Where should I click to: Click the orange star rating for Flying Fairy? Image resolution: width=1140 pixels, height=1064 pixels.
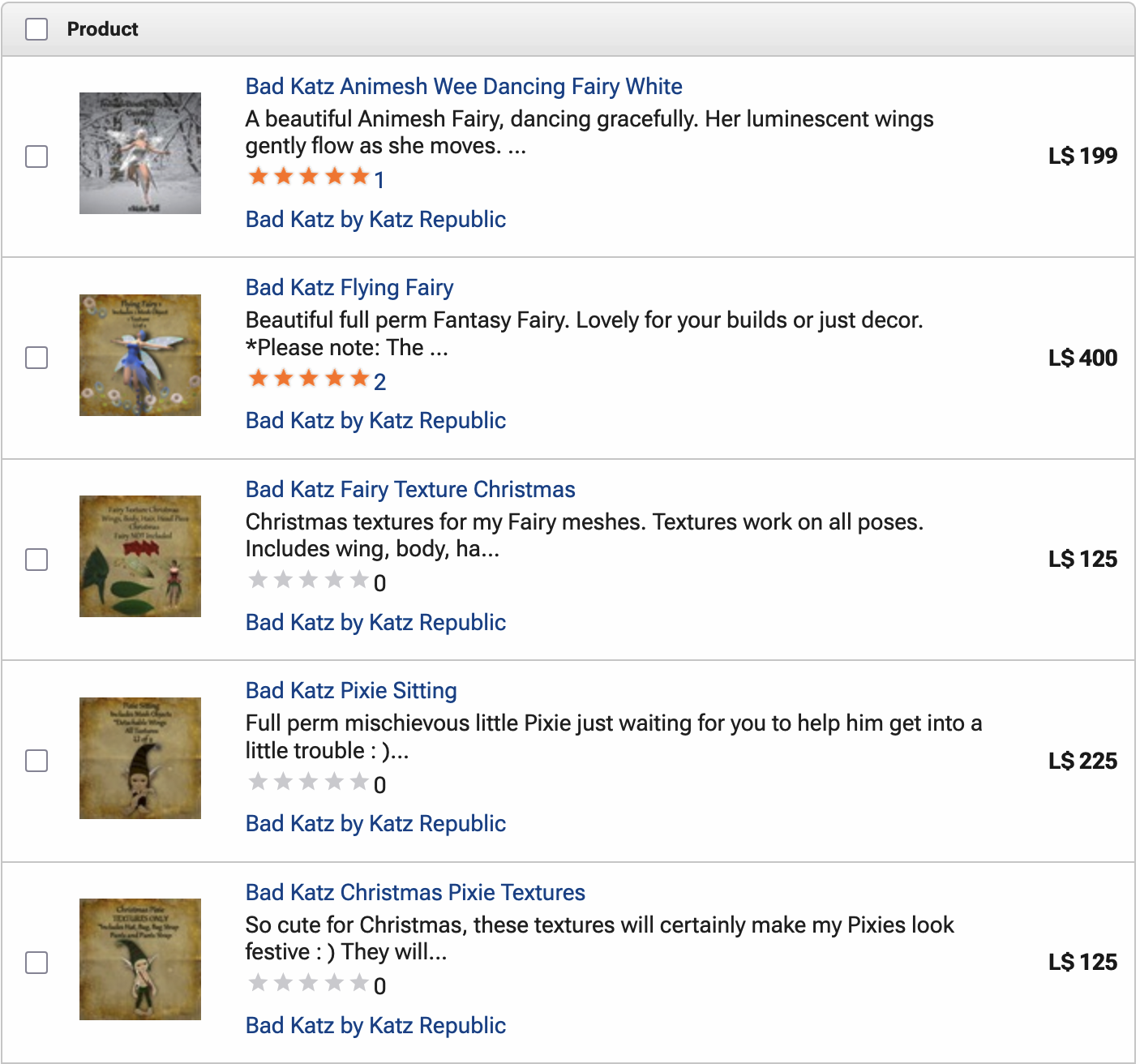tap(309, 378)
